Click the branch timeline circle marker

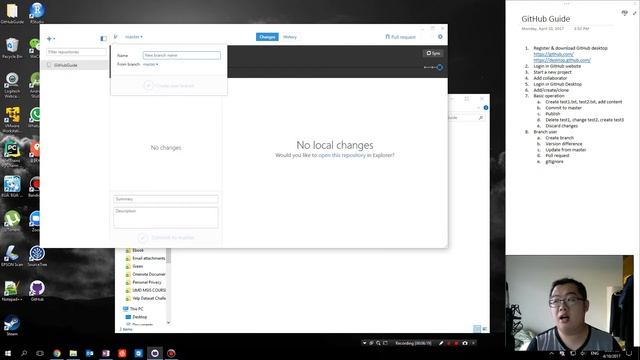click(440, 67)
